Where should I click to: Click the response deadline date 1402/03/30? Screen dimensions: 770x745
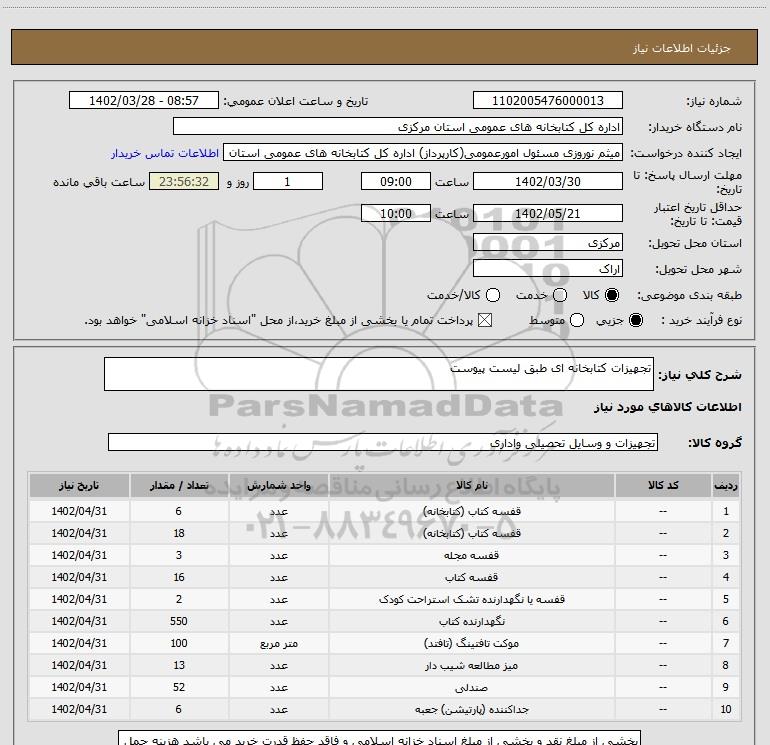pyautogui.click(x=548, y=182)
